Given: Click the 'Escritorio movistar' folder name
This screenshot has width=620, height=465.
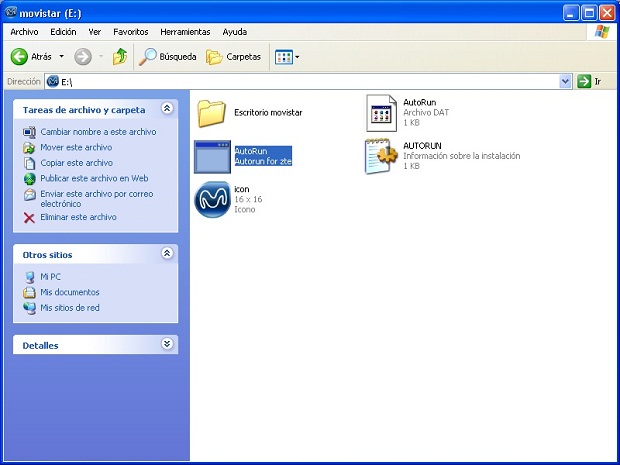Looking at the screenshot, I should click(x=268, y=113).
